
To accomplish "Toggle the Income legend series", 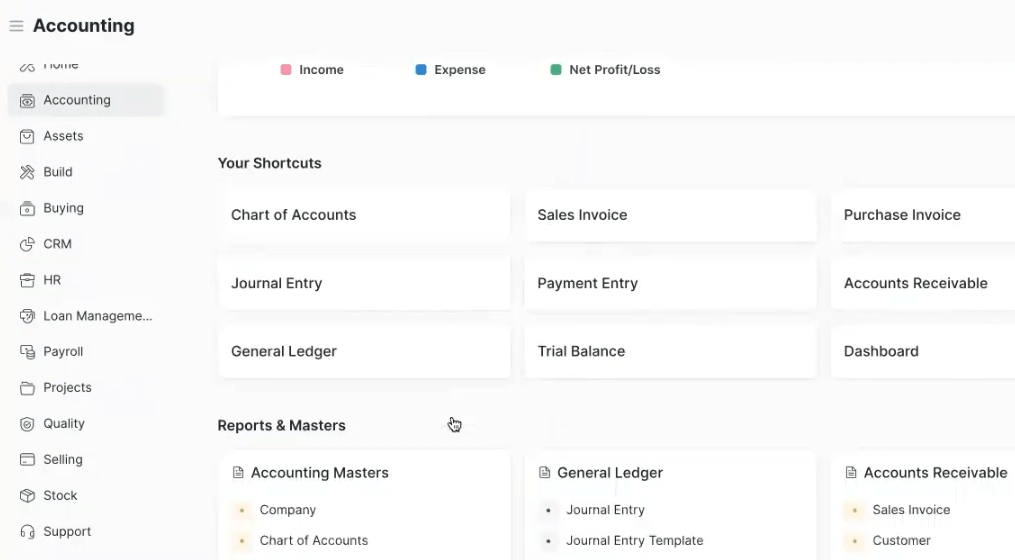I will coord(312,70).
